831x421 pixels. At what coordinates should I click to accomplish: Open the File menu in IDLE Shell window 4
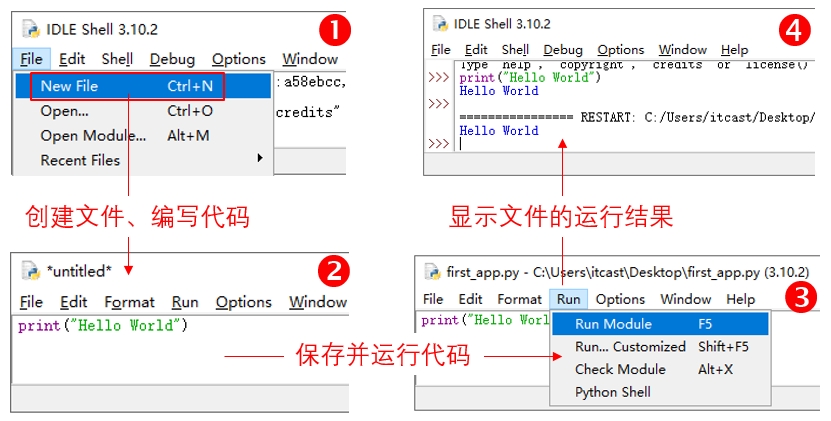point(441,49)
